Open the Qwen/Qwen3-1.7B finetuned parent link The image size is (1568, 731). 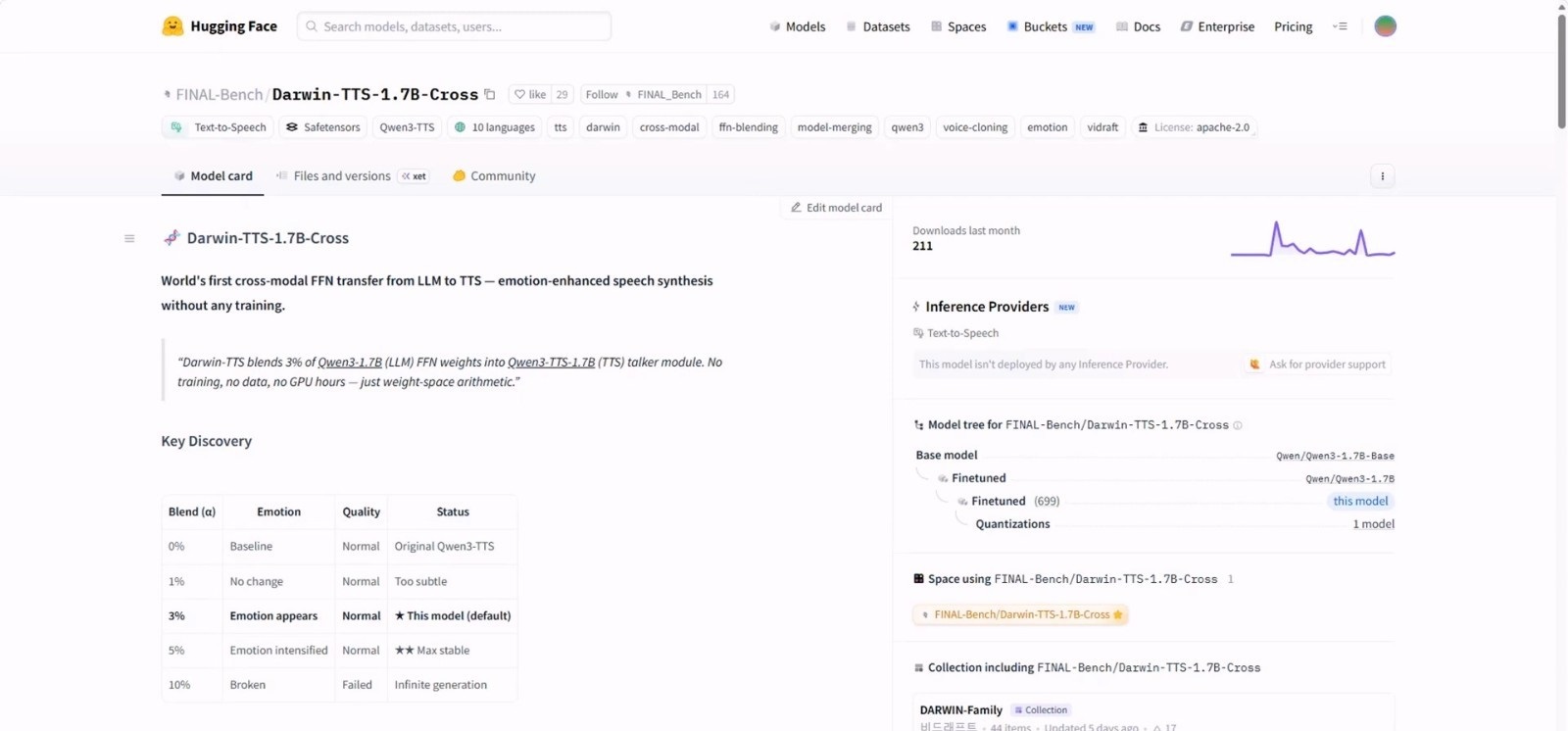pos(1349,479)
